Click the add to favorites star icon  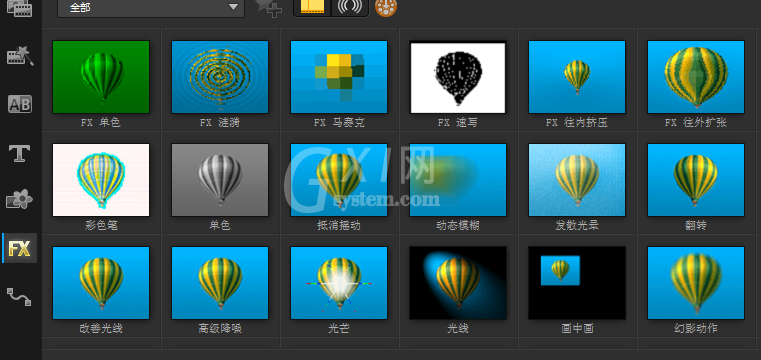[x=269, y=8]
